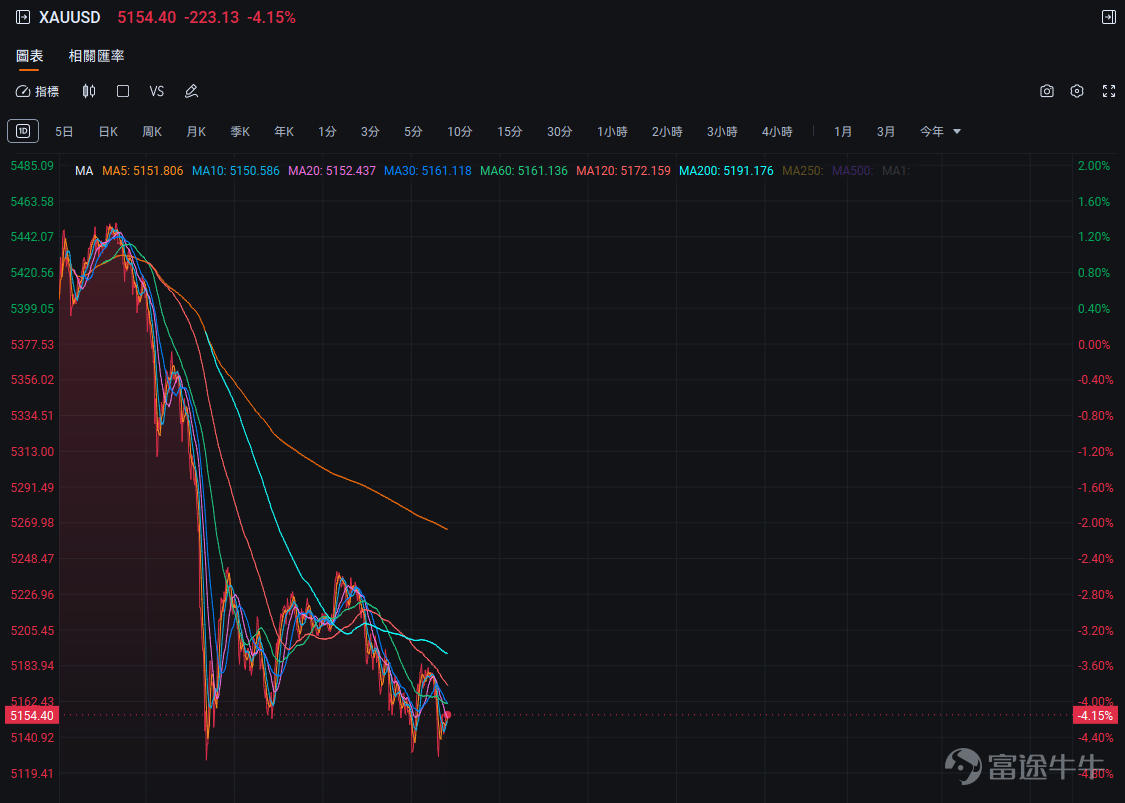Click the MA60: 5161.136 legend
The image size is (1125, 803).
pyautogui.click(x=524, y=171)
